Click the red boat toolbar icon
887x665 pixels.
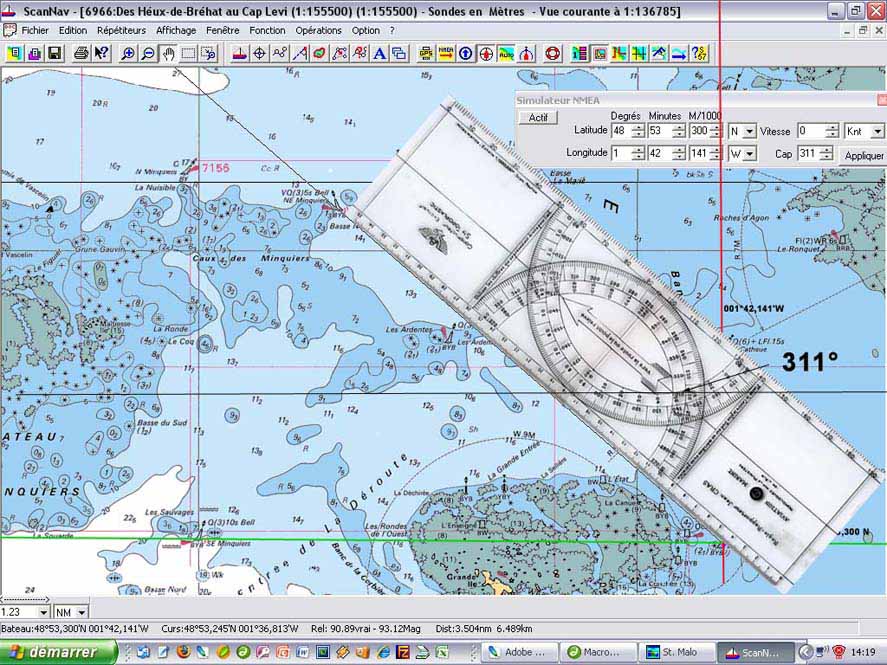click(240, 54)
